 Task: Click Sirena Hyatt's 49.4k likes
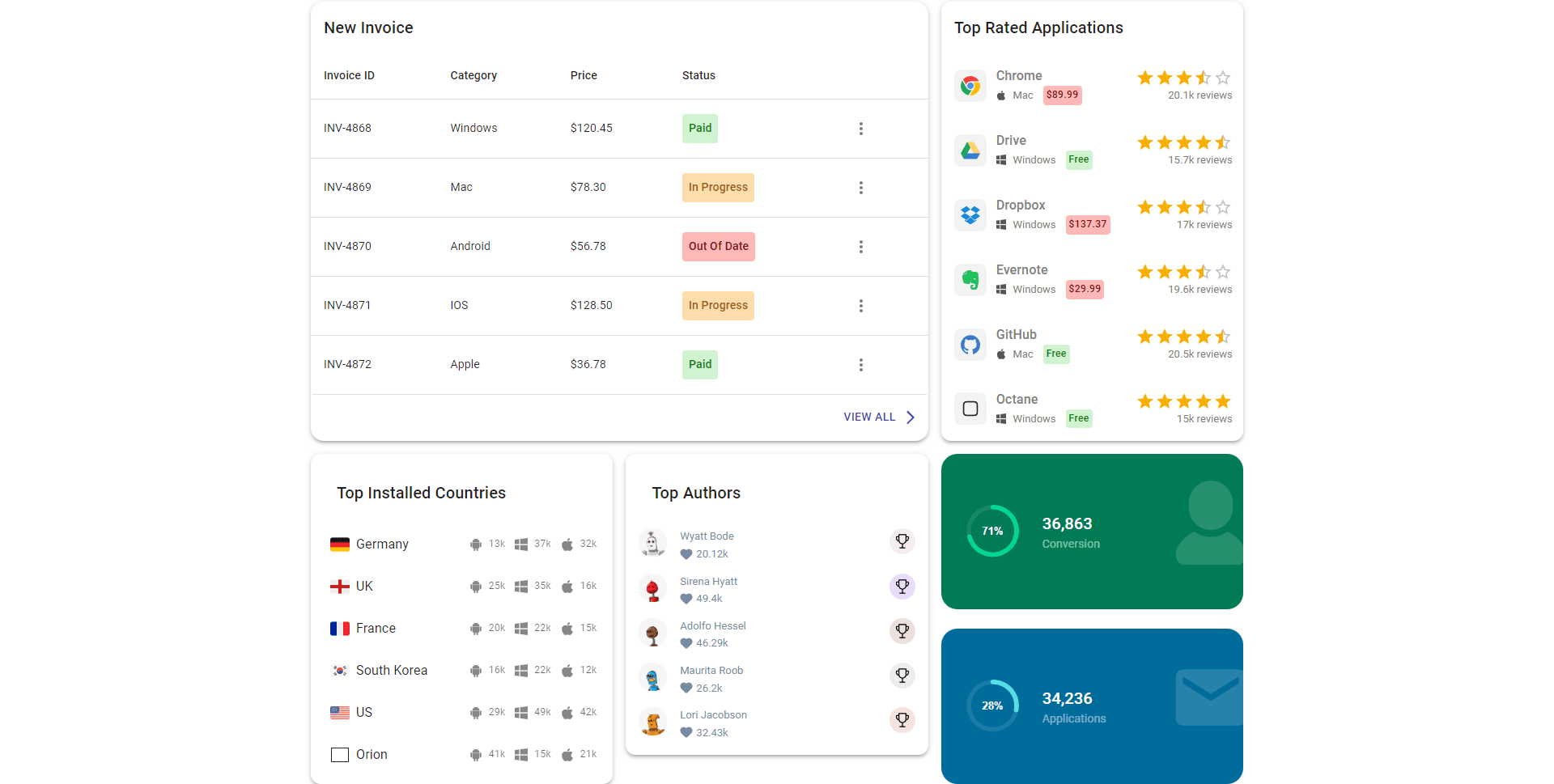709,600
